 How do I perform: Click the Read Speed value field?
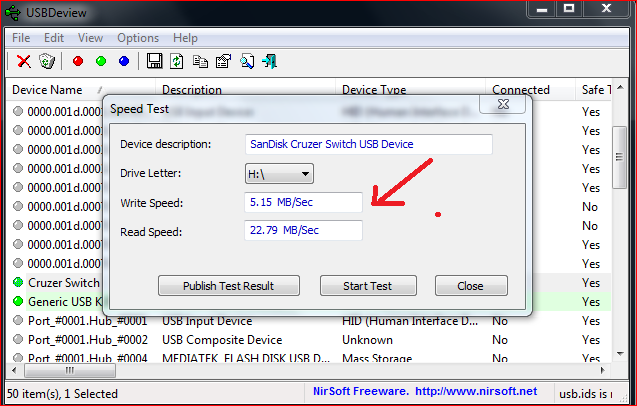click(x=303, y=230)
